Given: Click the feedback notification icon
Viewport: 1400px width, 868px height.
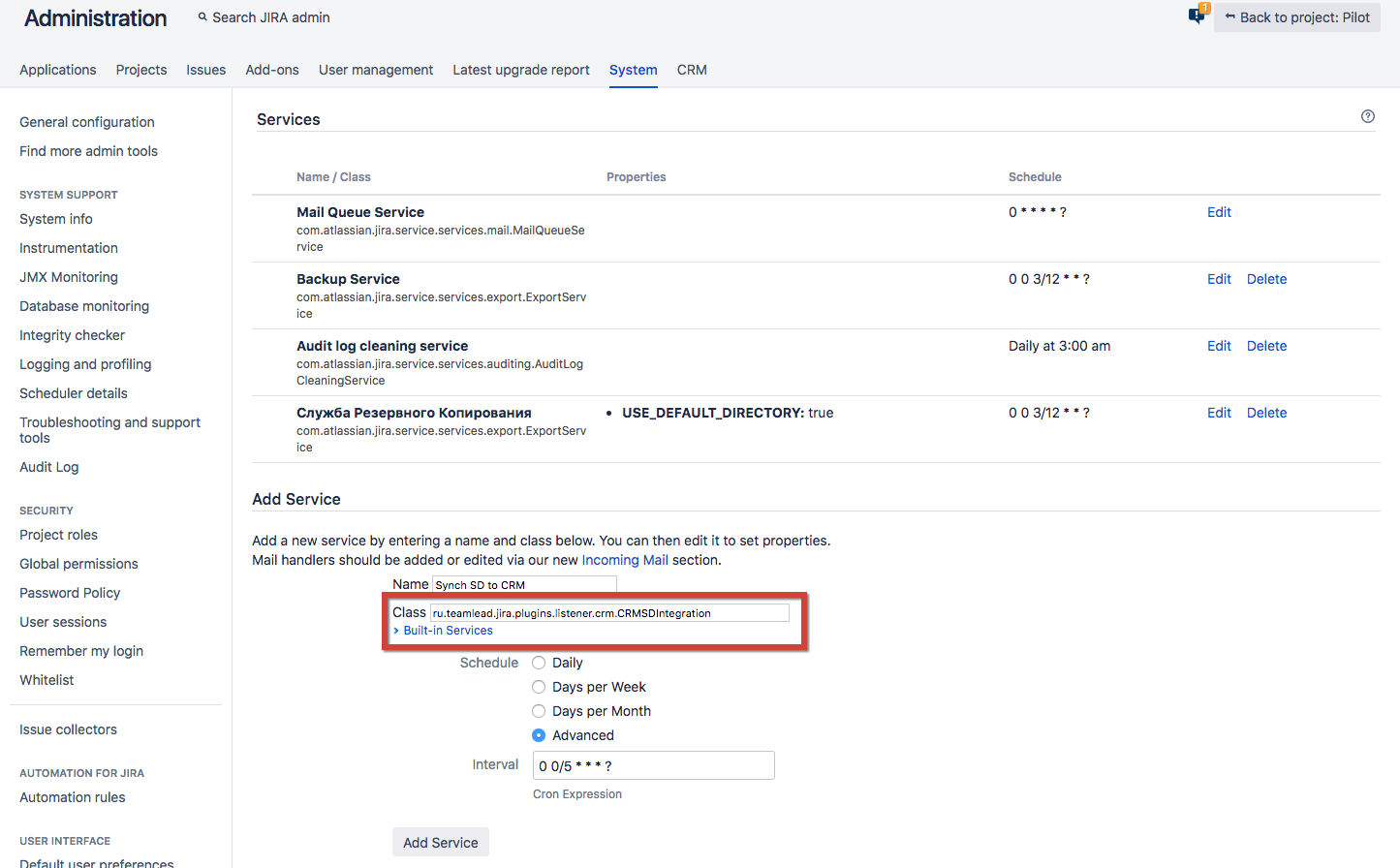Looking at the screenshot, I should click(x=1197, y=15).
